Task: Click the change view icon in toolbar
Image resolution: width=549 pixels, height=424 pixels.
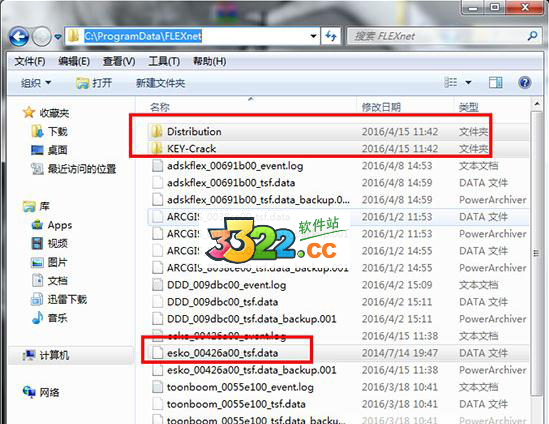Action: pyautogui.click(x=451, y=83)
